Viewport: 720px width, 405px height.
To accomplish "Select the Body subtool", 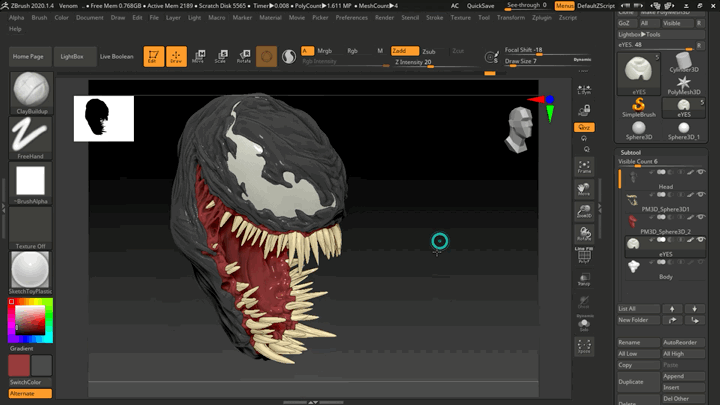I will (665, 270).
